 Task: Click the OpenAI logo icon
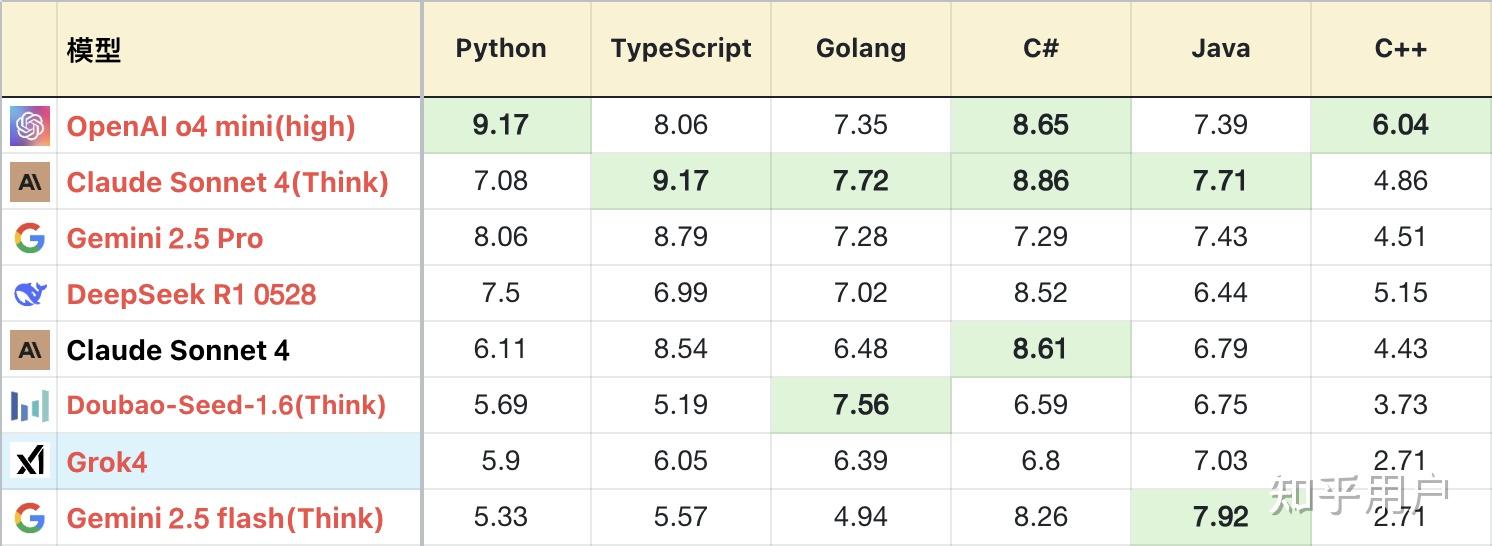pyautogui.click(x=30, y=126)
